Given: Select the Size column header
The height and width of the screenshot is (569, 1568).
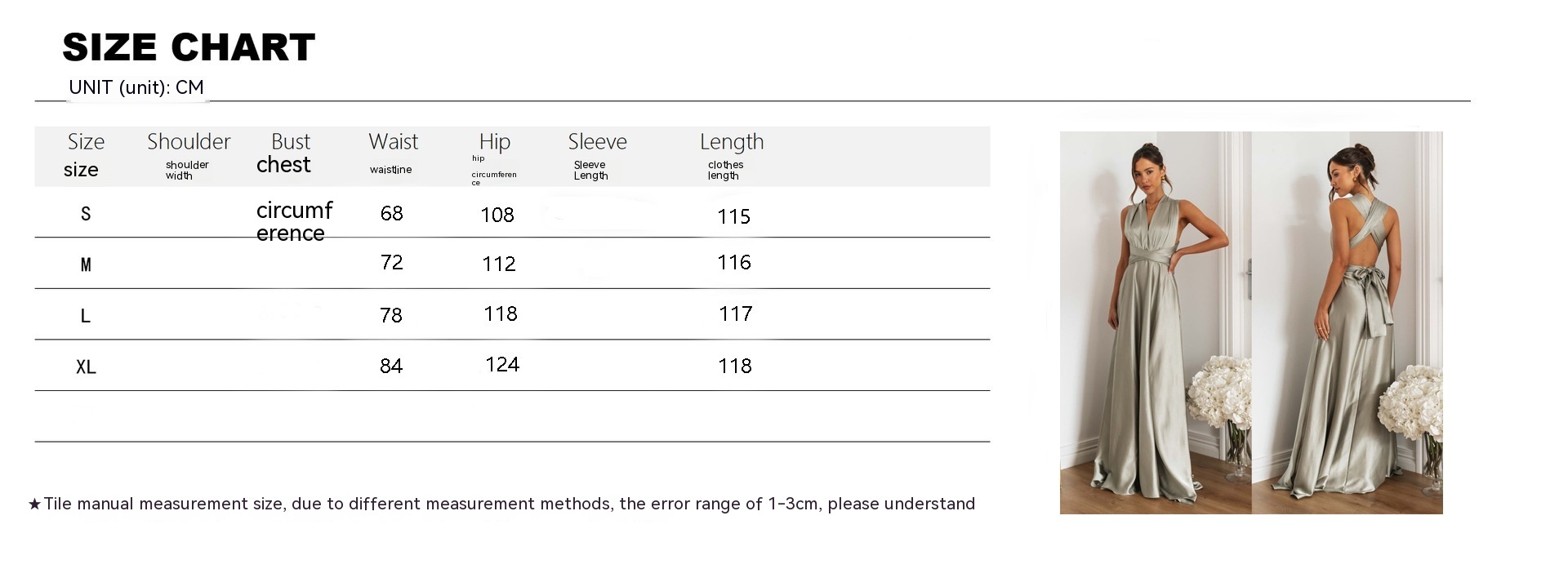Looking at the screenshot, I should 86,142.
